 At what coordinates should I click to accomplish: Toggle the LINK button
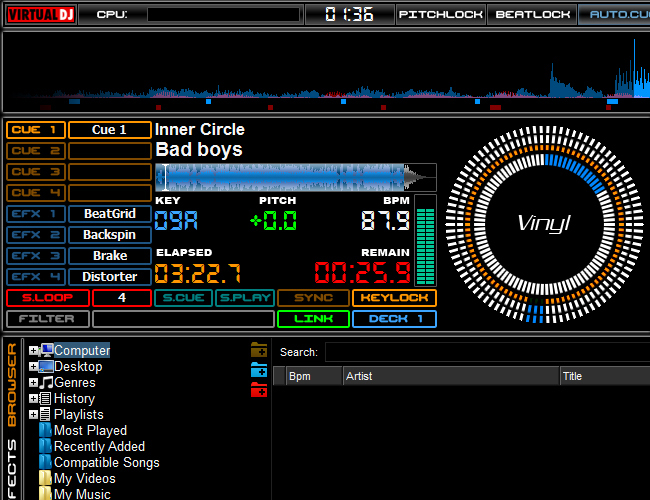coord(313,319)
